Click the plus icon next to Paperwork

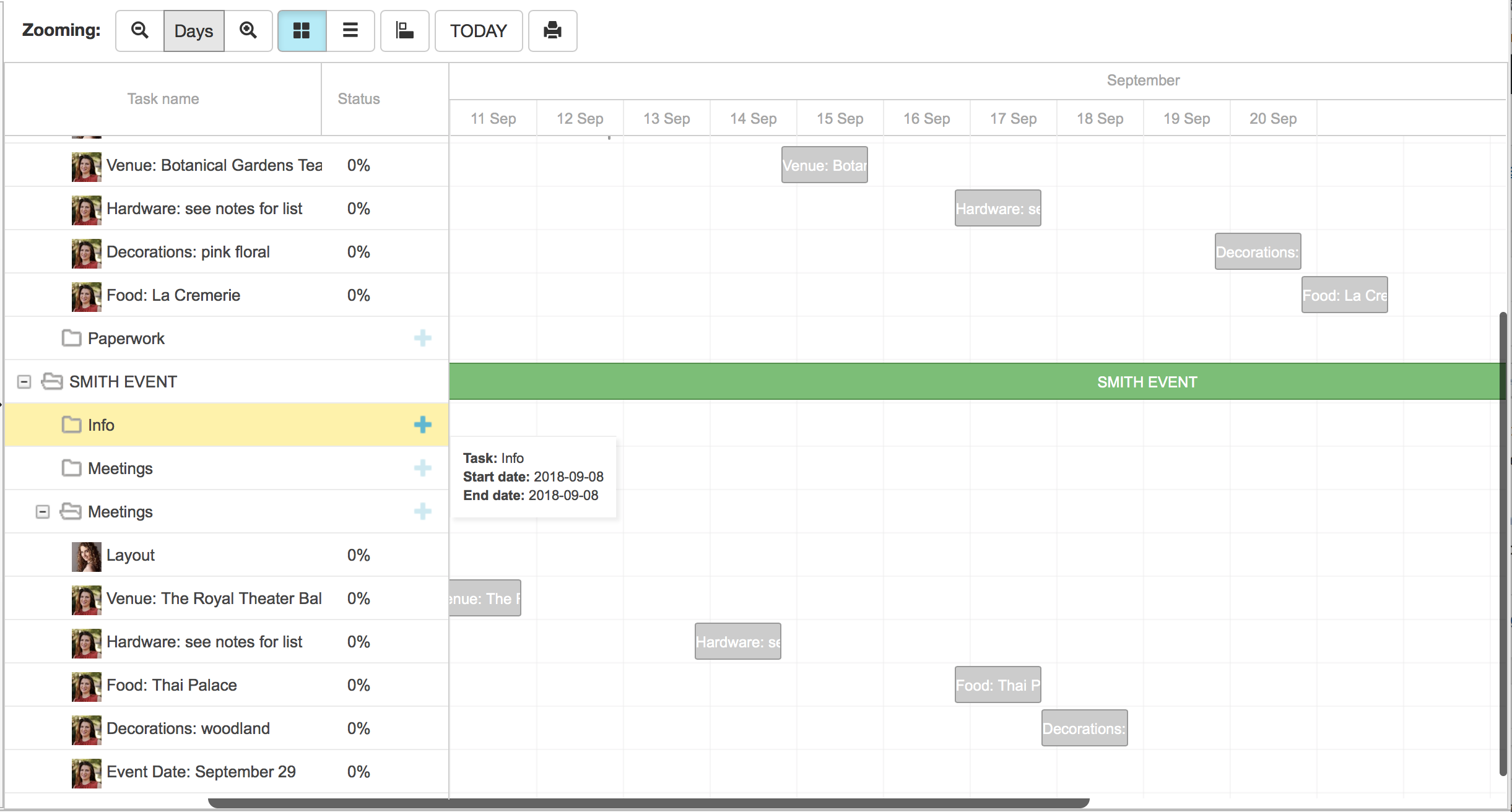coord(423,339)
